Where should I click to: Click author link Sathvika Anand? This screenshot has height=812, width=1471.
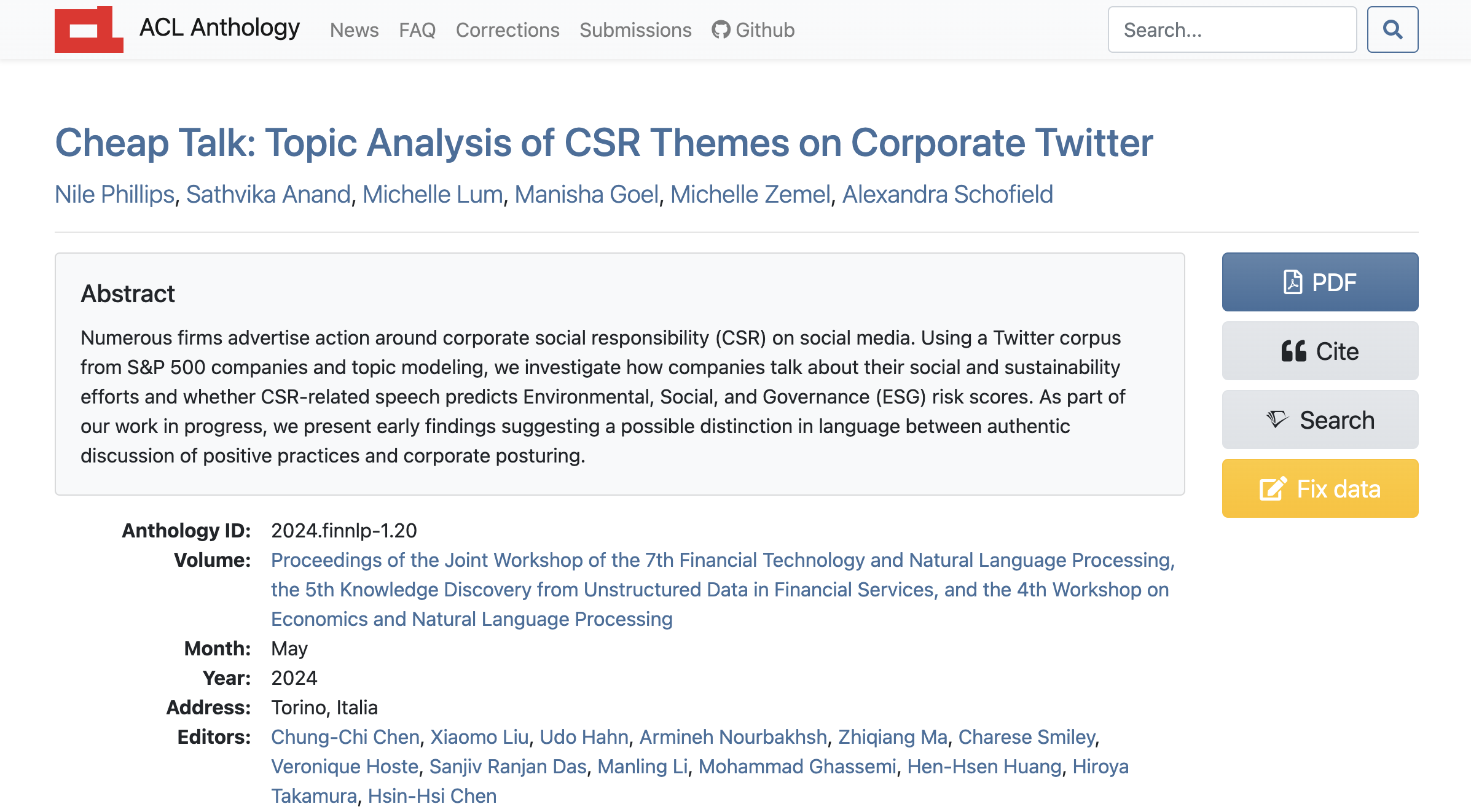[268, 194]
